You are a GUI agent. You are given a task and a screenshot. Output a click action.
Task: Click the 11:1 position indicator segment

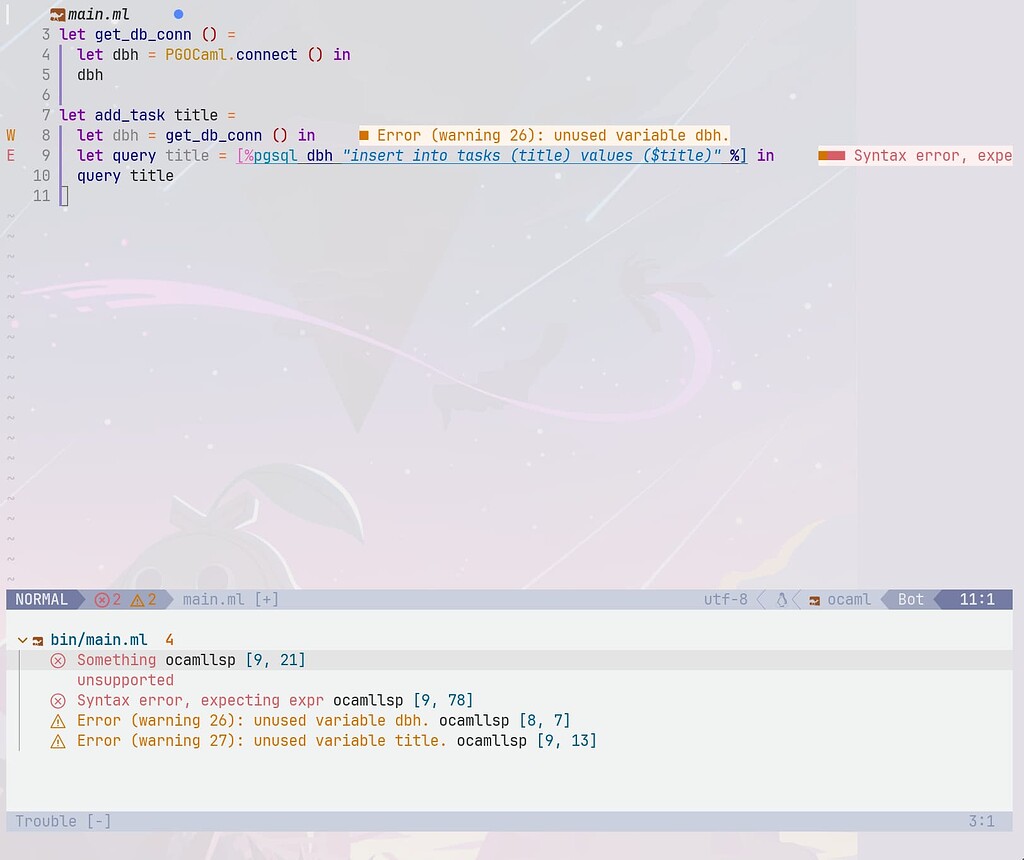pos(977,599)
